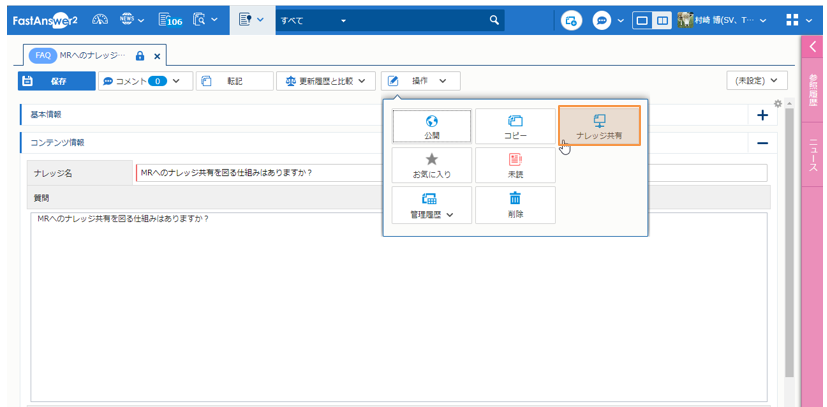Screen dimensions: 827x407
Task: Switch to single-pane layout view
Action: (x=642, y=19)
